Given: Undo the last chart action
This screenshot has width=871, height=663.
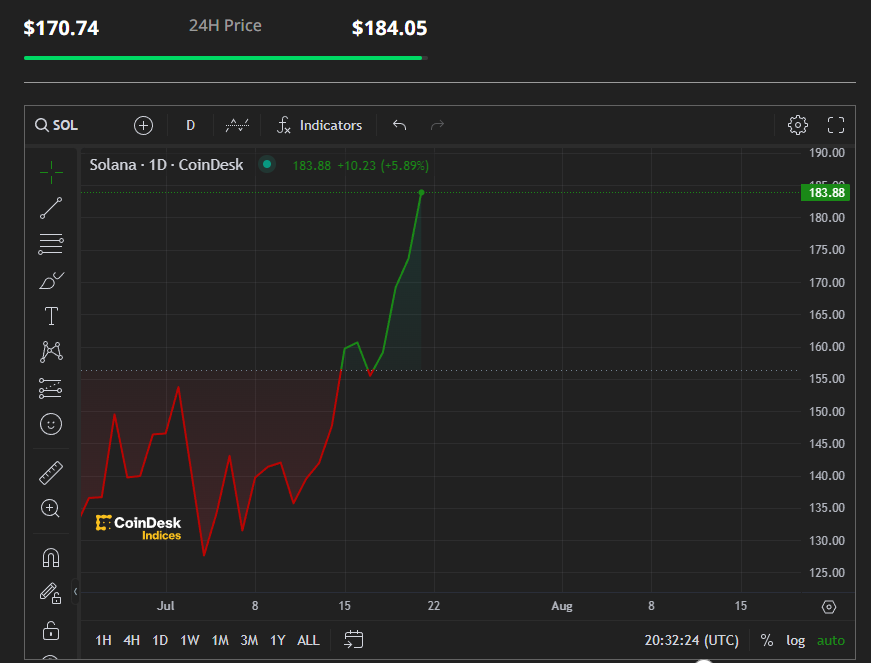Looking at the screenshot, I should [x=399, y=125].
